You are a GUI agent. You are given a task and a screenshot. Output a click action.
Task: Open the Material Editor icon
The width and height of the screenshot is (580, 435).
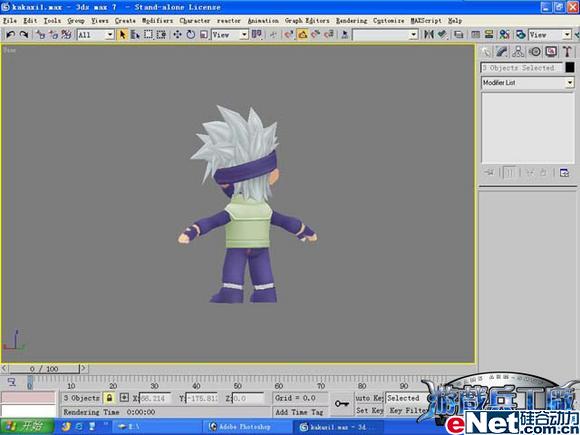click(504, 35)
